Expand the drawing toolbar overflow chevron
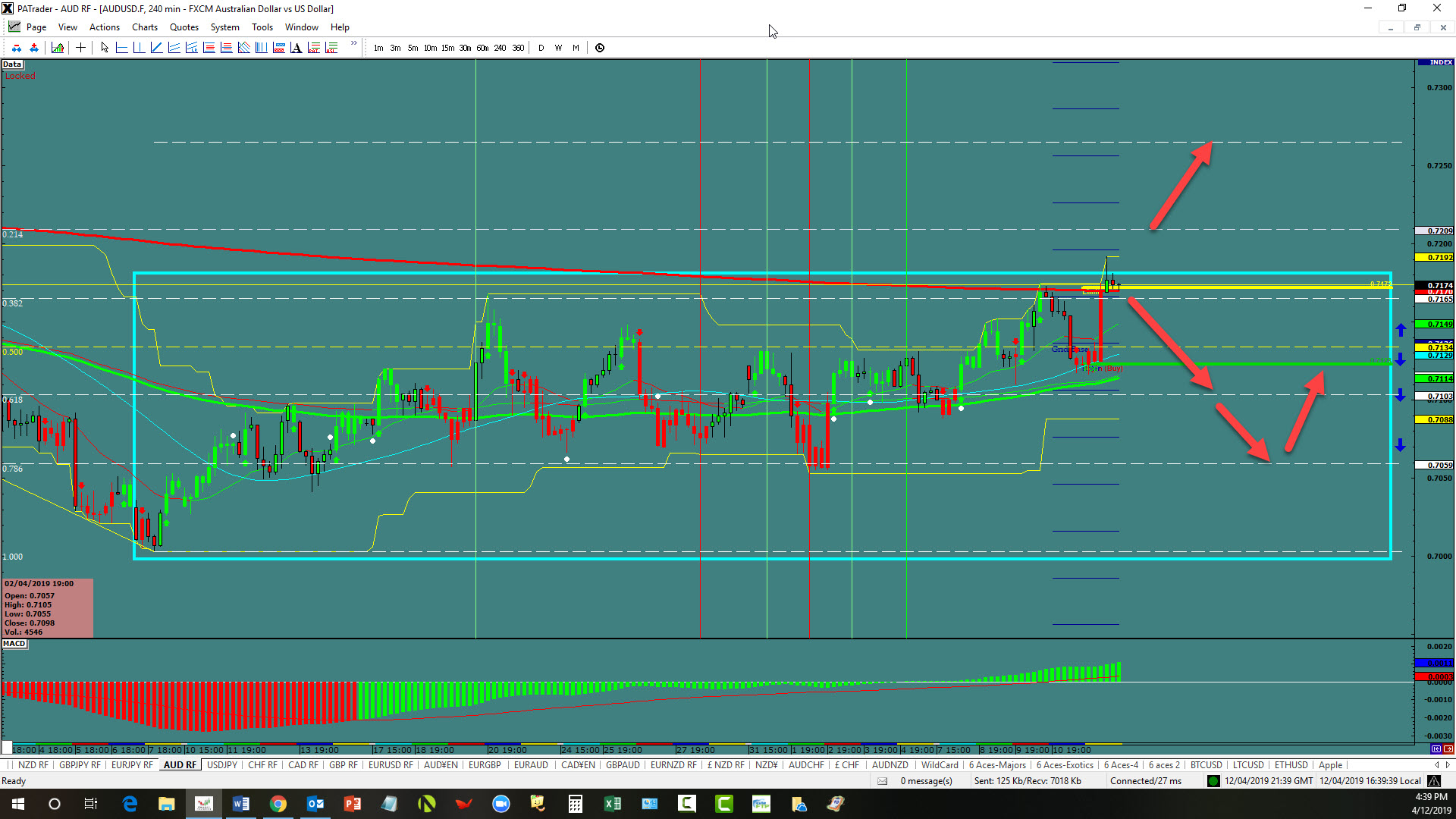This screenshot has width=1456, height=819. (x=353, y=44)
